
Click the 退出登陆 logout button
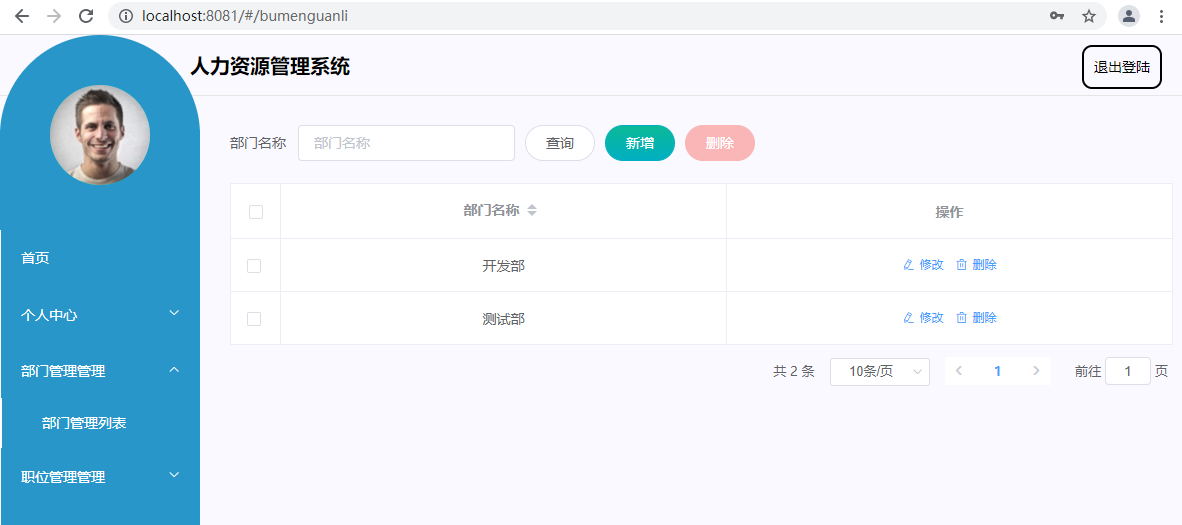(x=1121, y=67)
